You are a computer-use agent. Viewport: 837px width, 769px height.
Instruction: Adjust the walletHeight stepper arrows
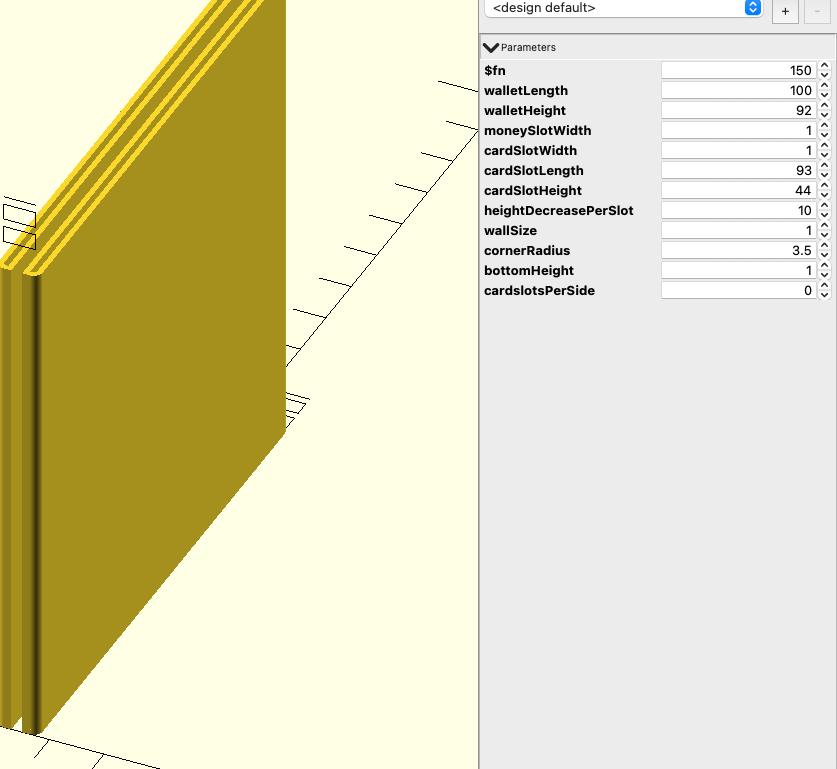point(825,110)
